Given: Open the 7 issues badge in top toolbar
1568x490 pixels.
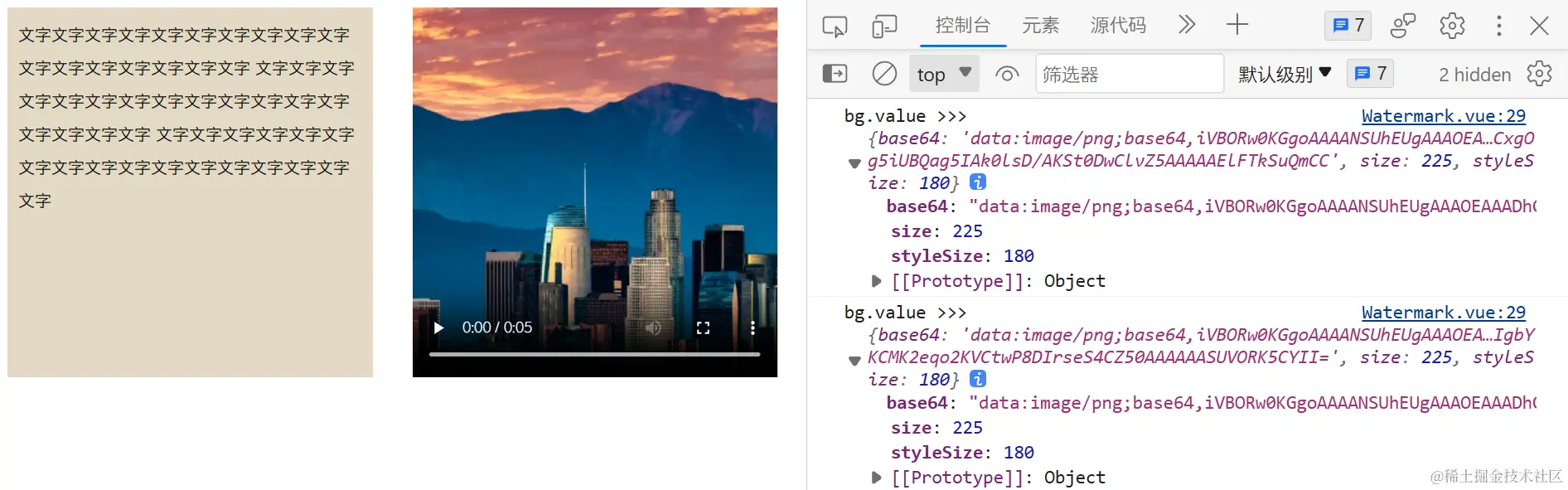Looking at the screenshot, I should pyautogui.click(x=1348, y=26).
